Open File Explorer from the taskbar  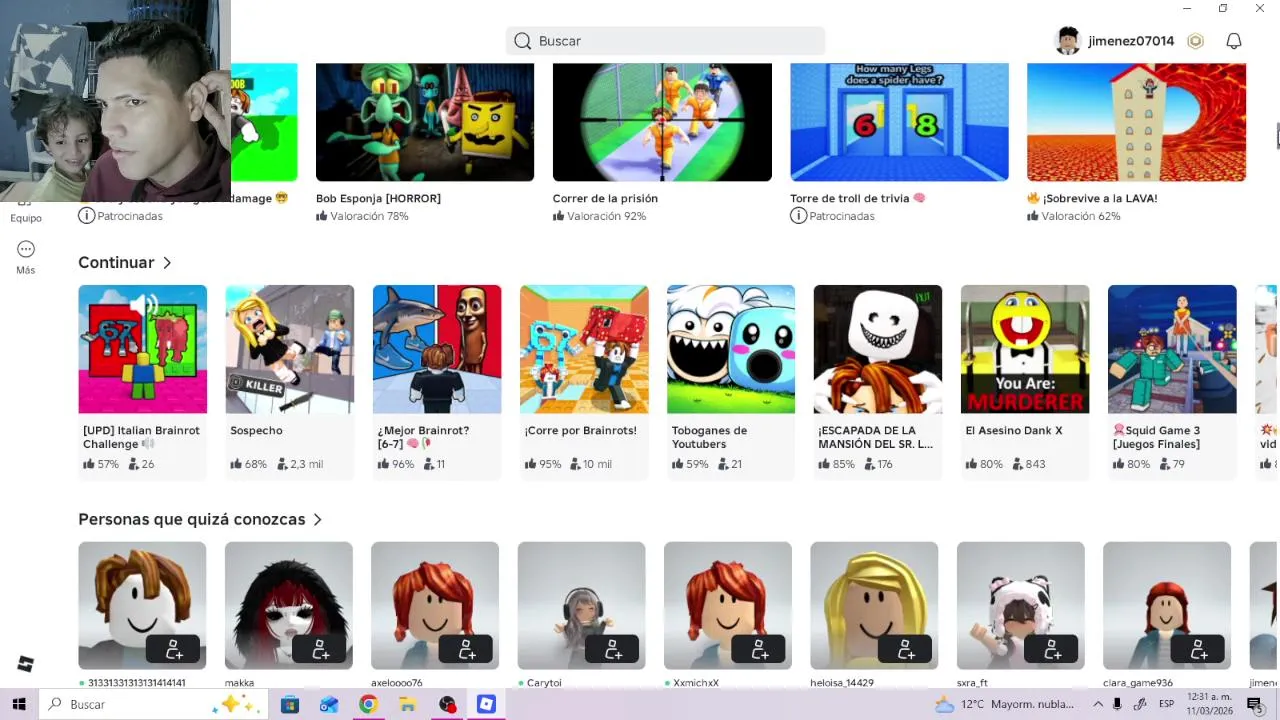[x=407, y=704]
